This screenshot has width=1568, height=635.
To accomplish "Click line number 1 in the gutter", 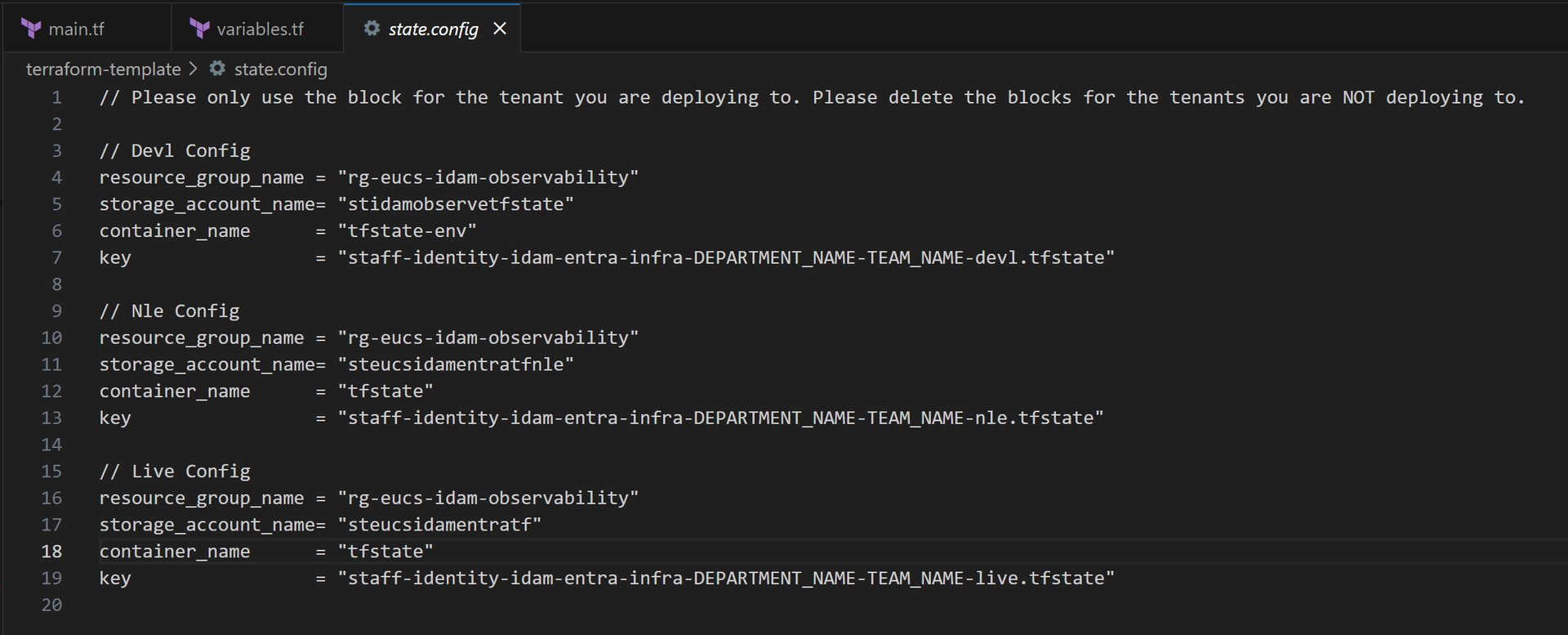I will click(56, 97).
